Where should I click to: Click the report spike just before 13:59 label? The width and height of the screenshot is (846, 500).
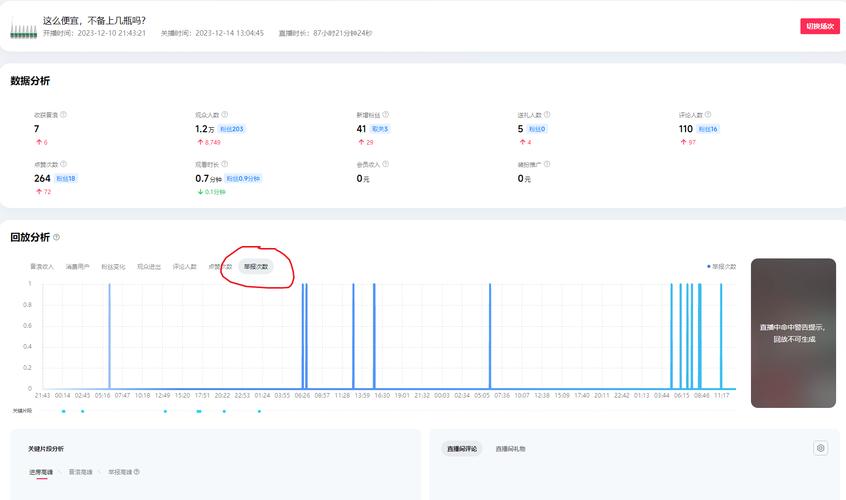tap(353, 335)
